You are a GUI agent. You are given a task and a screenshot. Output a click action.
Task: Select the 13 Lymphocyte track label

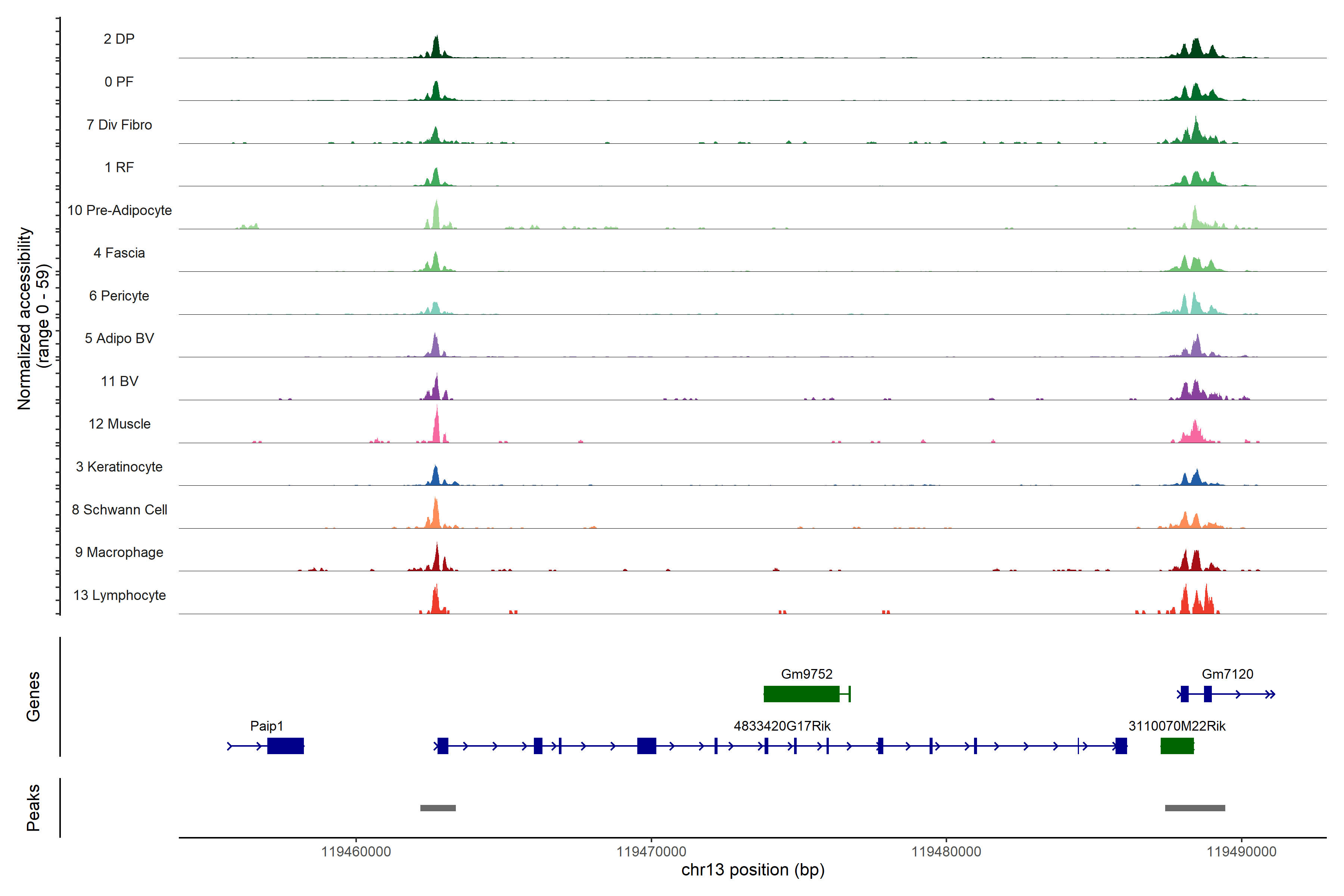[119, 595]
